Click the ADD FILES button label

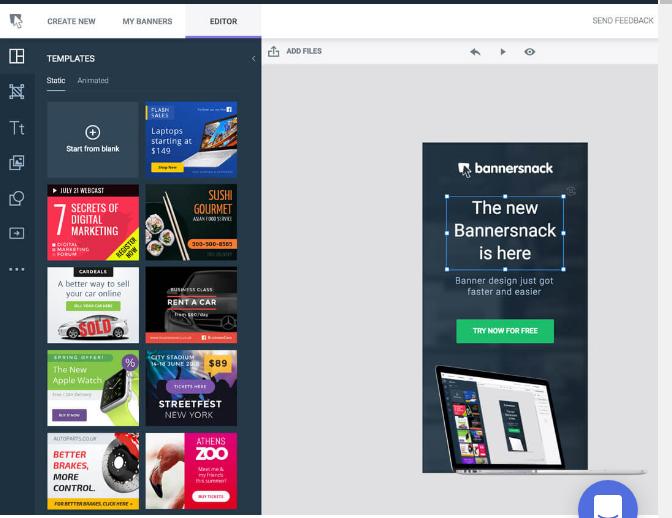304,51
